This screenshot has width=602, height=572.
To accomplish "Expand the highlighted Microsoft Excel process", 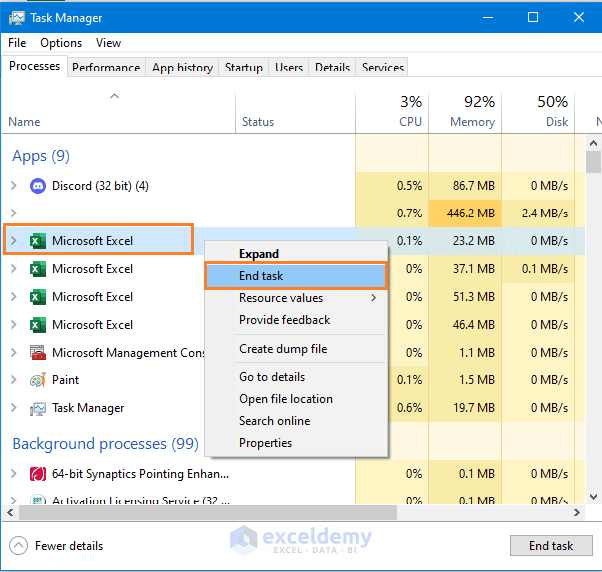I will click(13, 240).
